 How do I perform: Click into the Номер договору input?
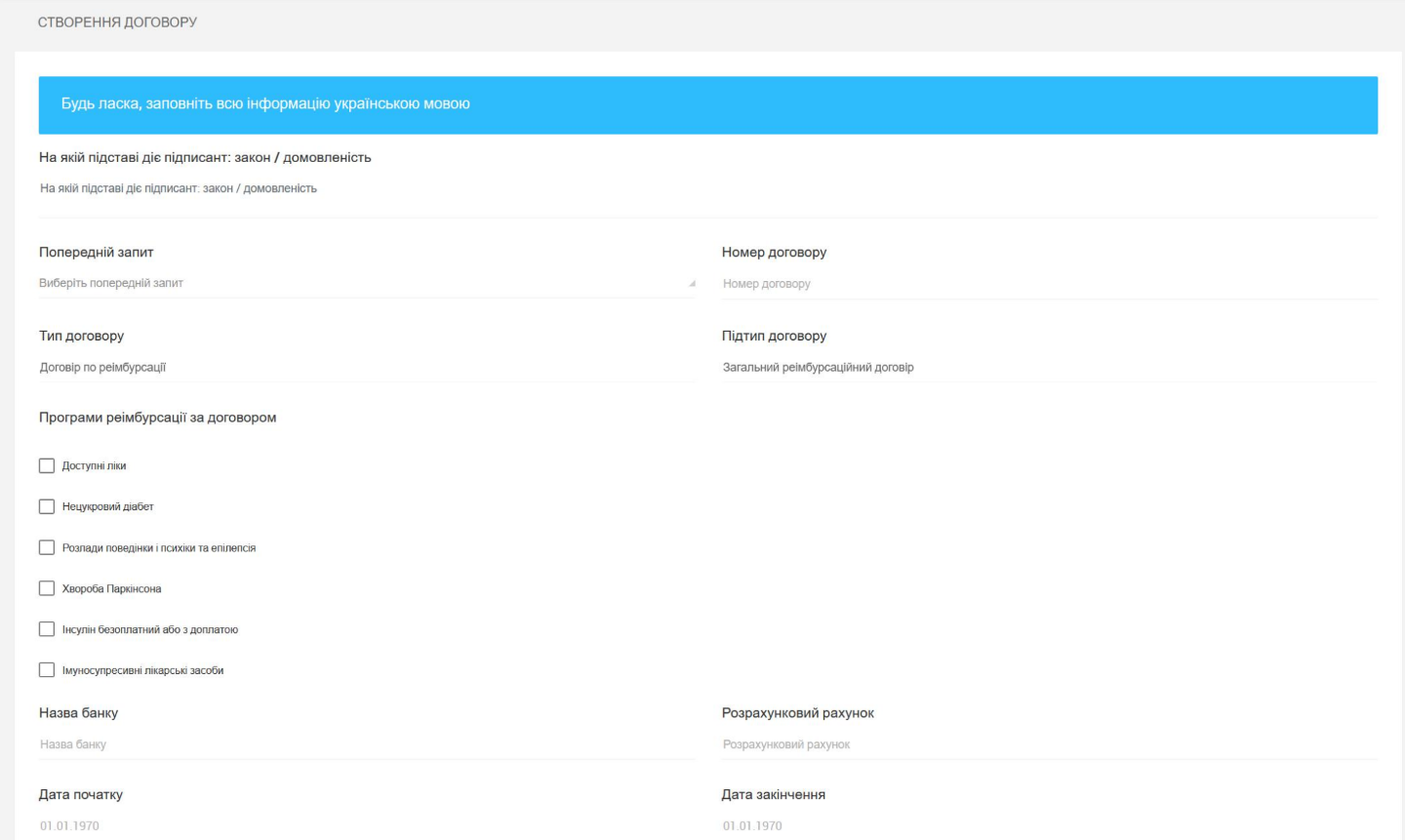pyautogui.click(x=1049, y=284)
